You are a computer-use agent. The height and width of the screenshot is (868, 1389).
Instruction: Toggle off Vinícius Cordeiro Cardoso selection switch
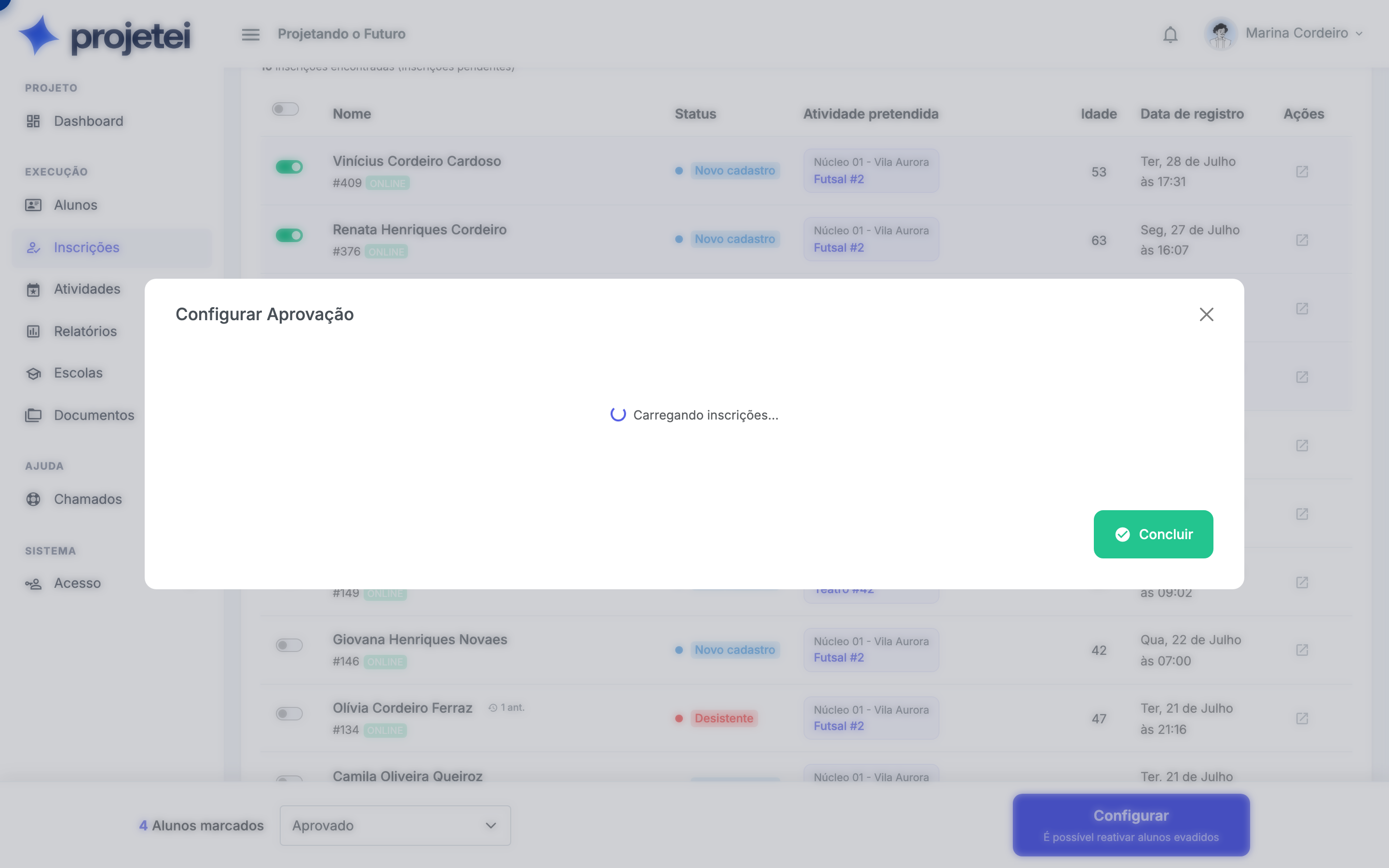(289, 167)
